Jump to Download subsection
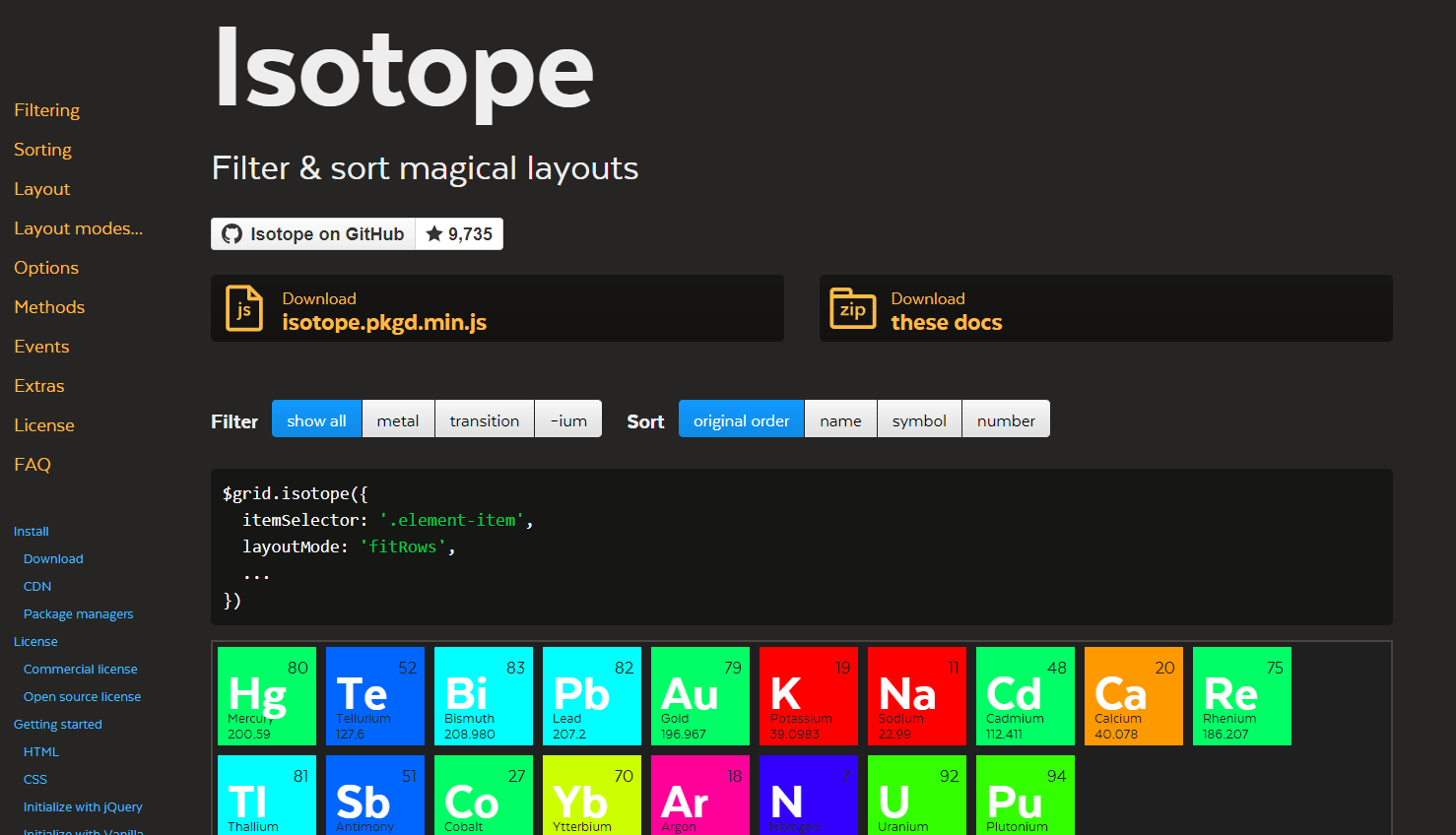Screen dimensions: 1456x835 53,558
